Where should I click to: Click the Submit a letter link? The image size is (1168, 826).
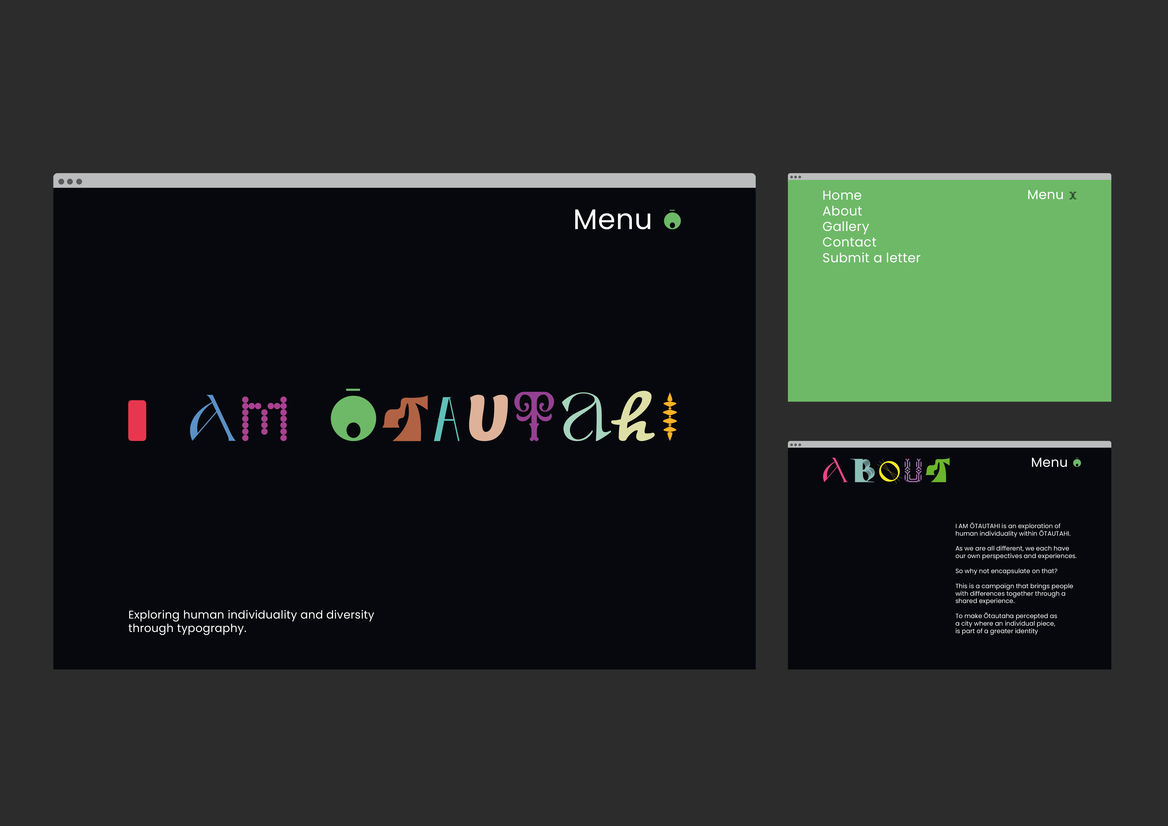pos(871,258)
